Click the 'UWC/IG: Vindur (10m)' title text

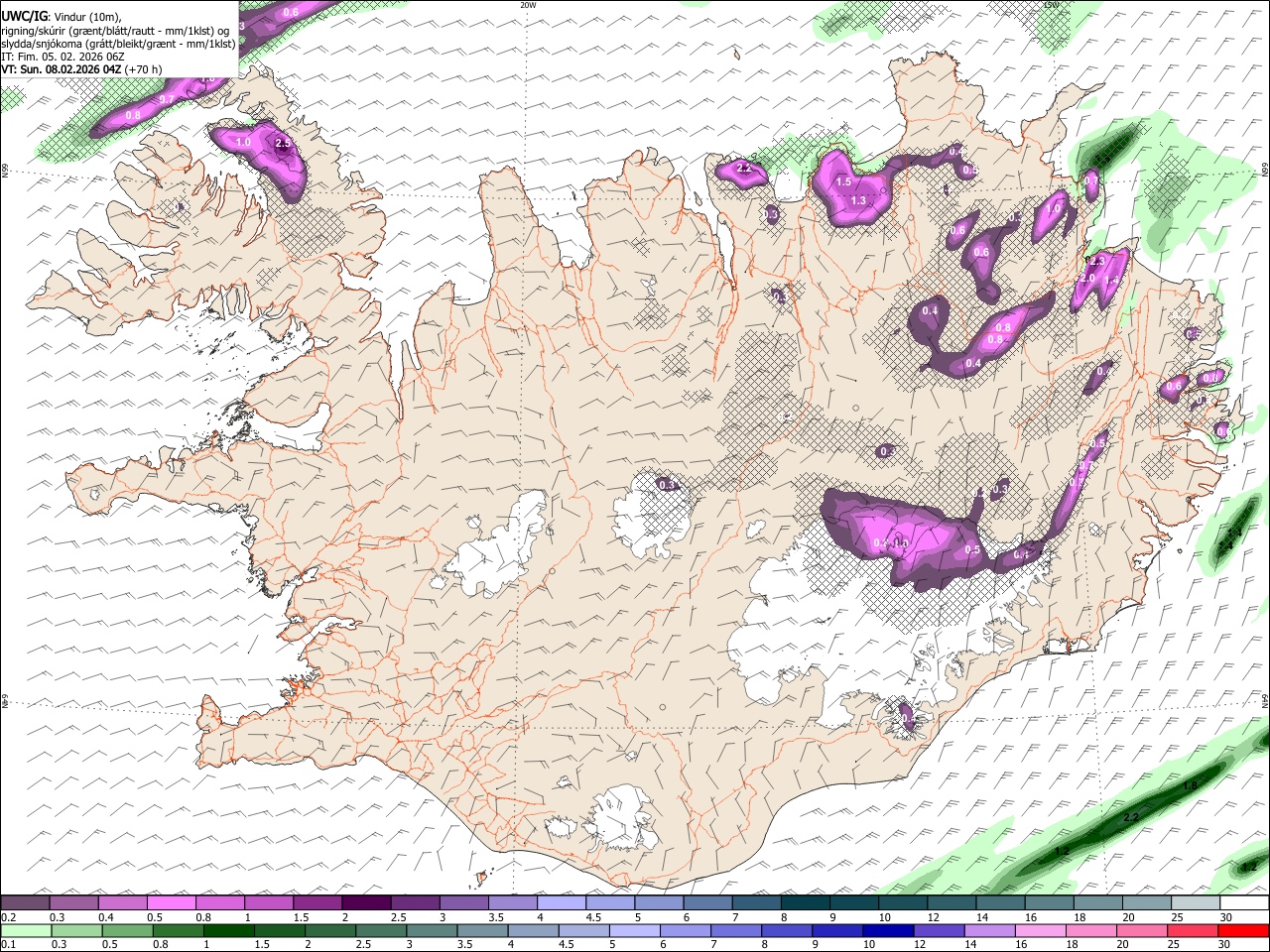[x=61, y=16]
